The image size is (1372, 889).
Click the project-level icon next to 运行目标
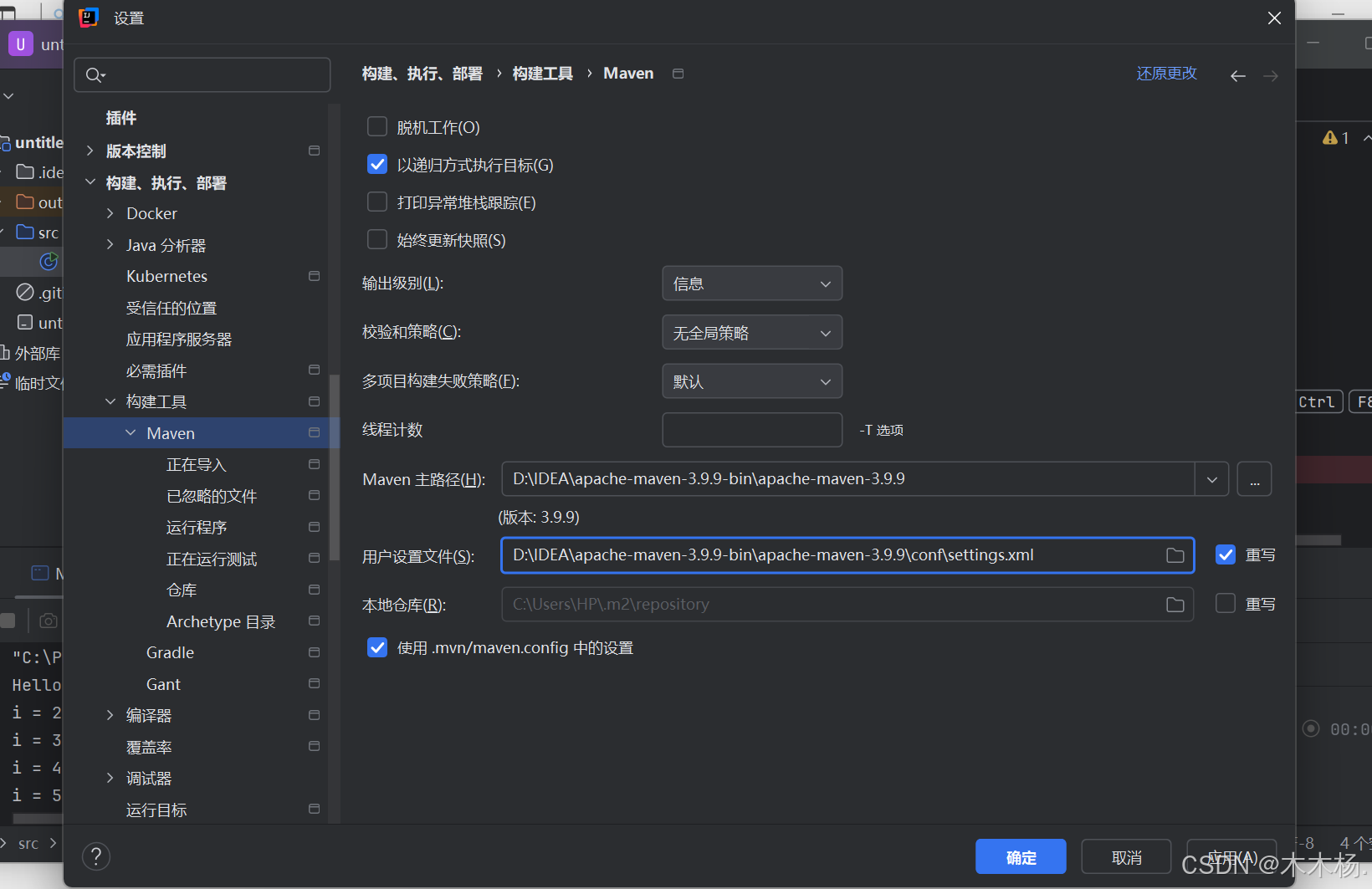click(x=315, y=809)
